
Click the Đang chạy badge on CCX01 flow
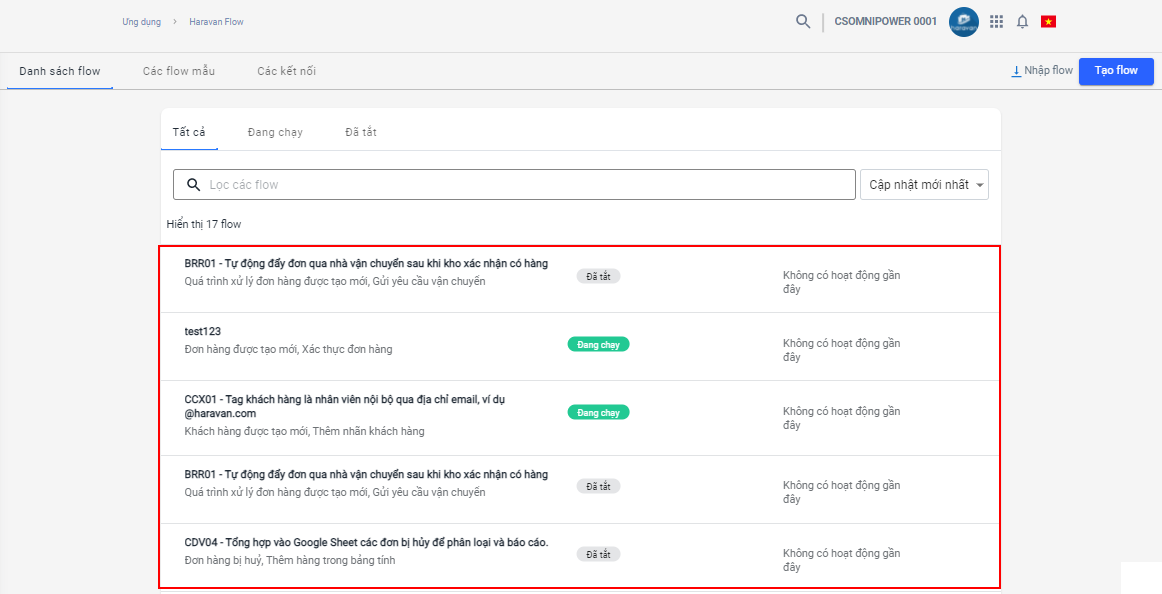598,413
